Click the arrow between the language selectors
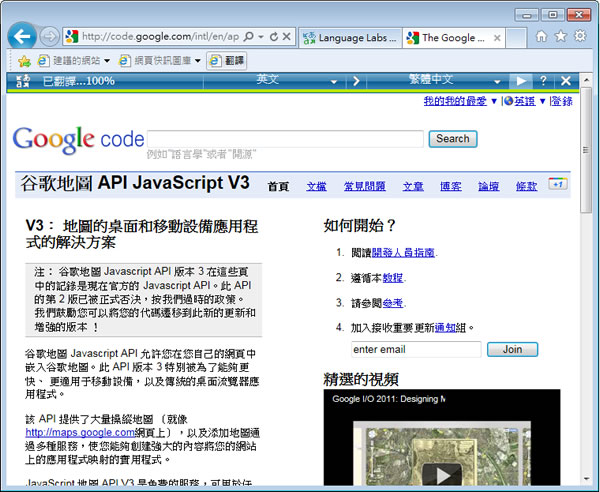The width and height of the screenshot is (600, 492). [356, 81]
